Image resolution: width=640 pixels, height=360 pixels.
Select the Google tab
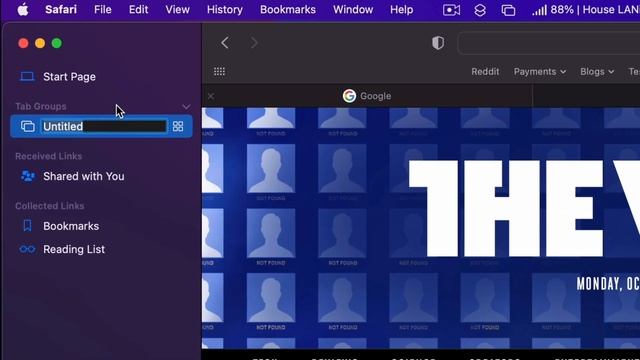pyautogui.click(x=367, y=96)
